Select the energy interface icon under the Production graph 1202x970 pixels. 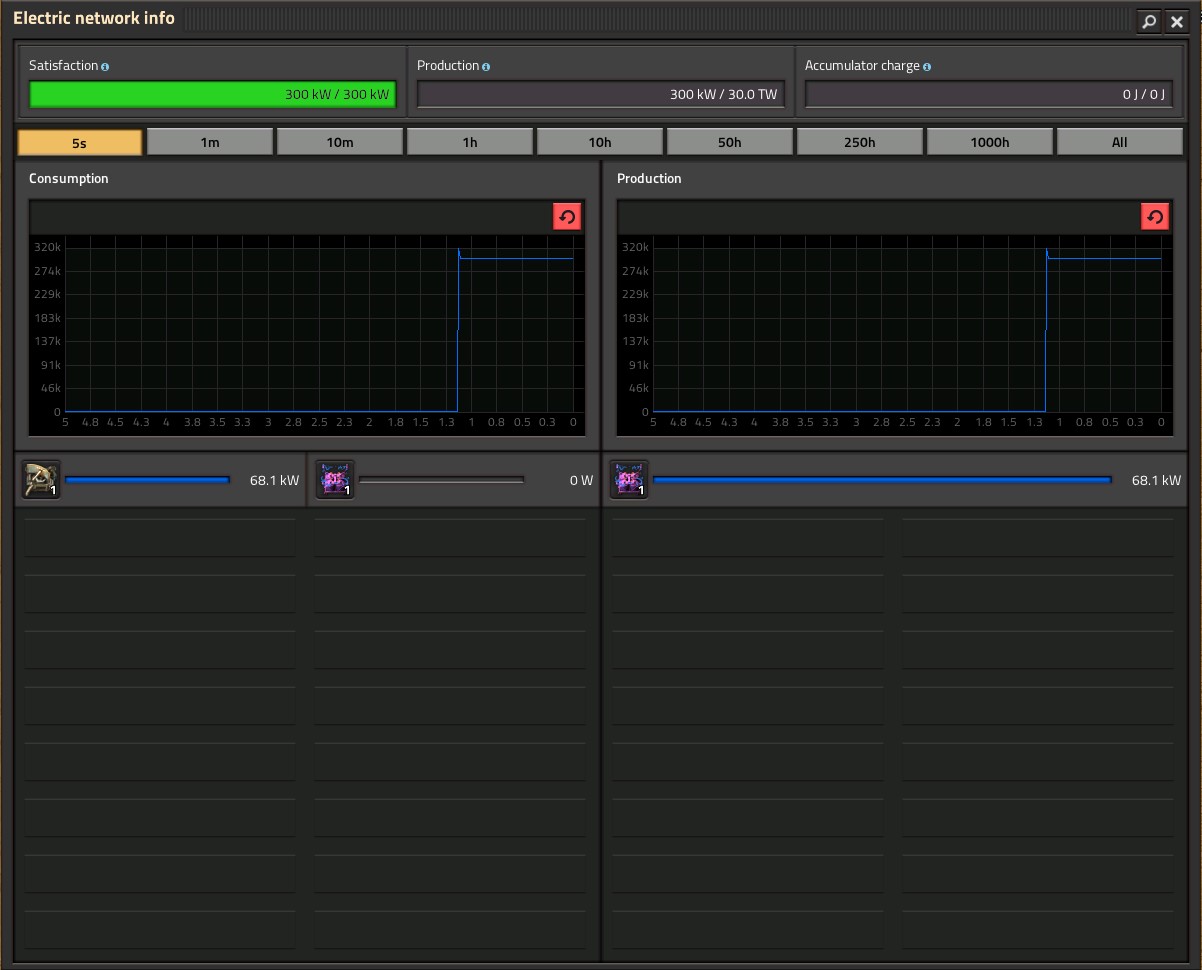pos(629,480)
